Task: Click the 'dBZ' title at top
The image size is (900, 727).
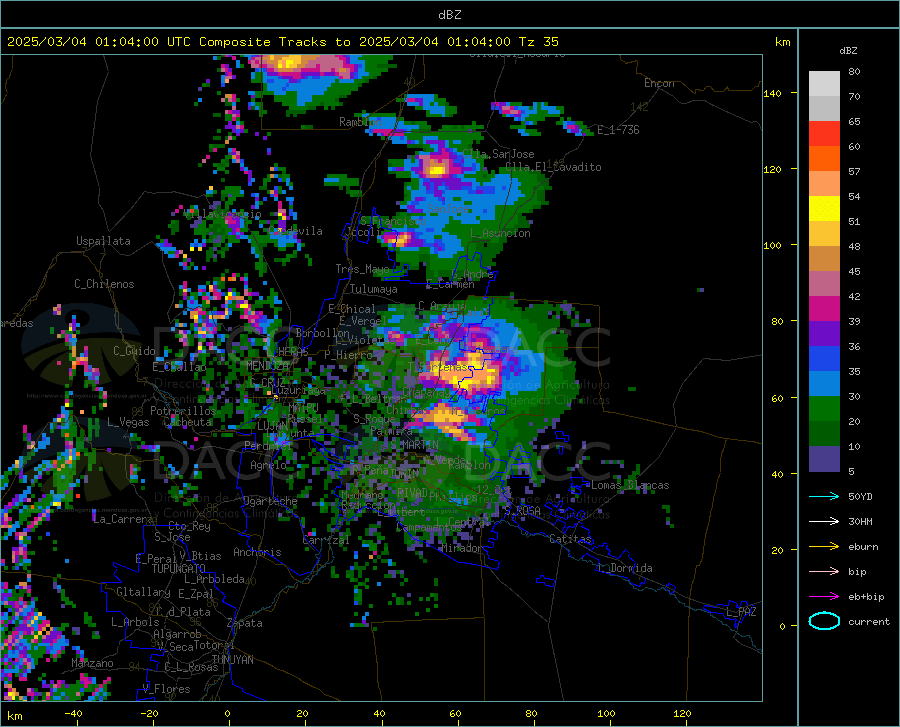Action: [449, 15]
